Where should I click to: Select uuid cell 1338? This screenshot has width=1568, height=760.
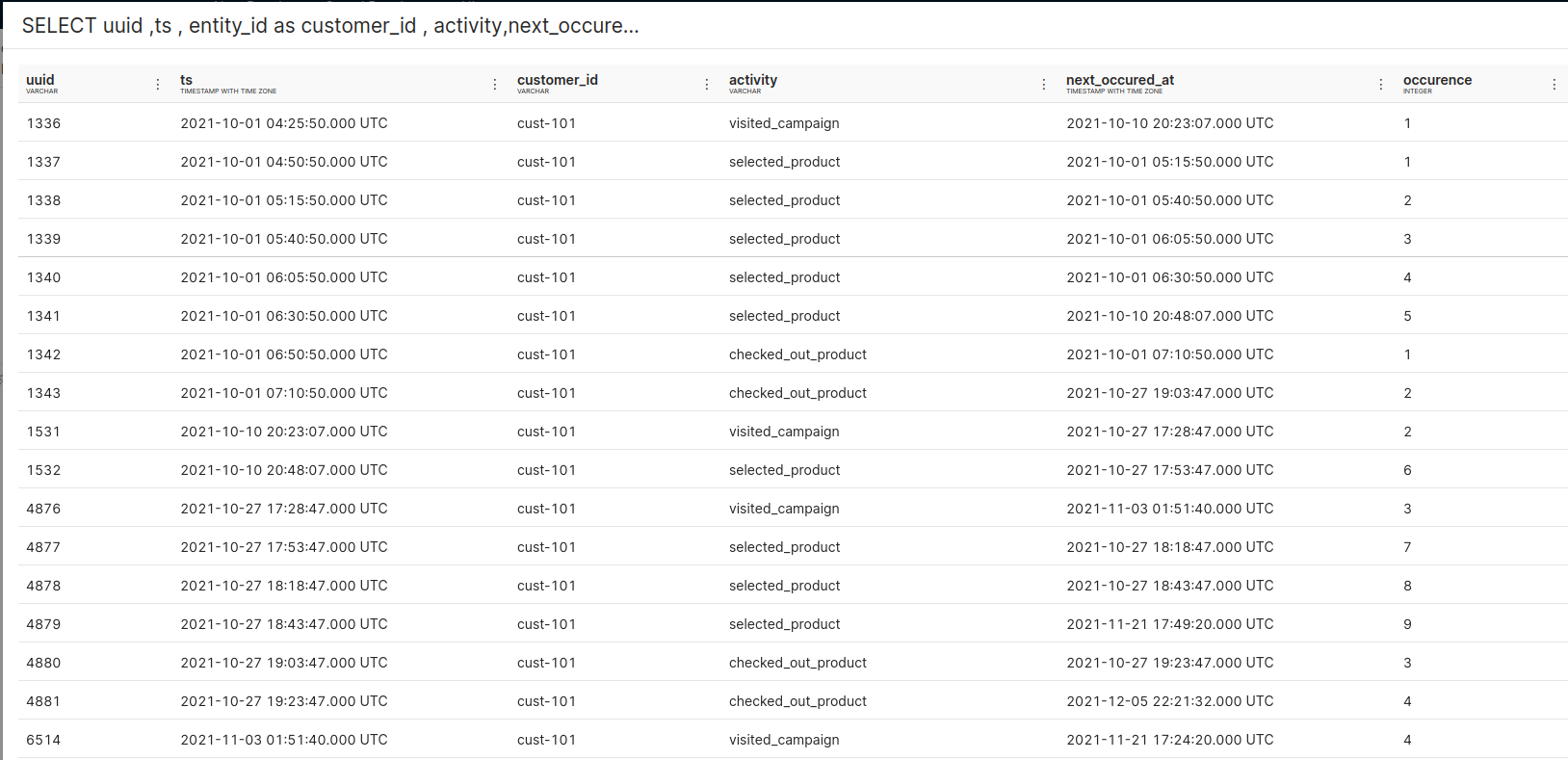coord(43,200)
